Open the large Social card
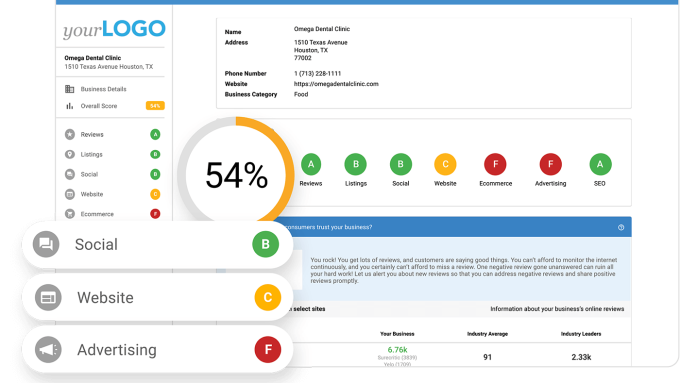 tap(157, 245)
